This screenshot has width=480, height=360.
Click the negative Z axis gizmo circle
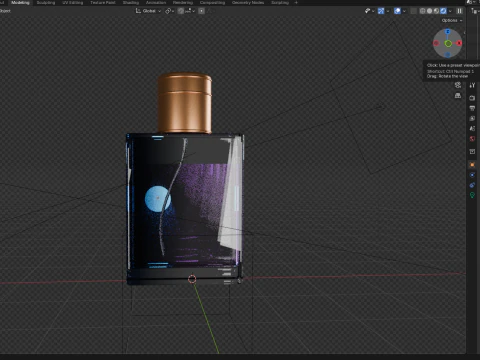pyautogui.click(x=448, y=54)
